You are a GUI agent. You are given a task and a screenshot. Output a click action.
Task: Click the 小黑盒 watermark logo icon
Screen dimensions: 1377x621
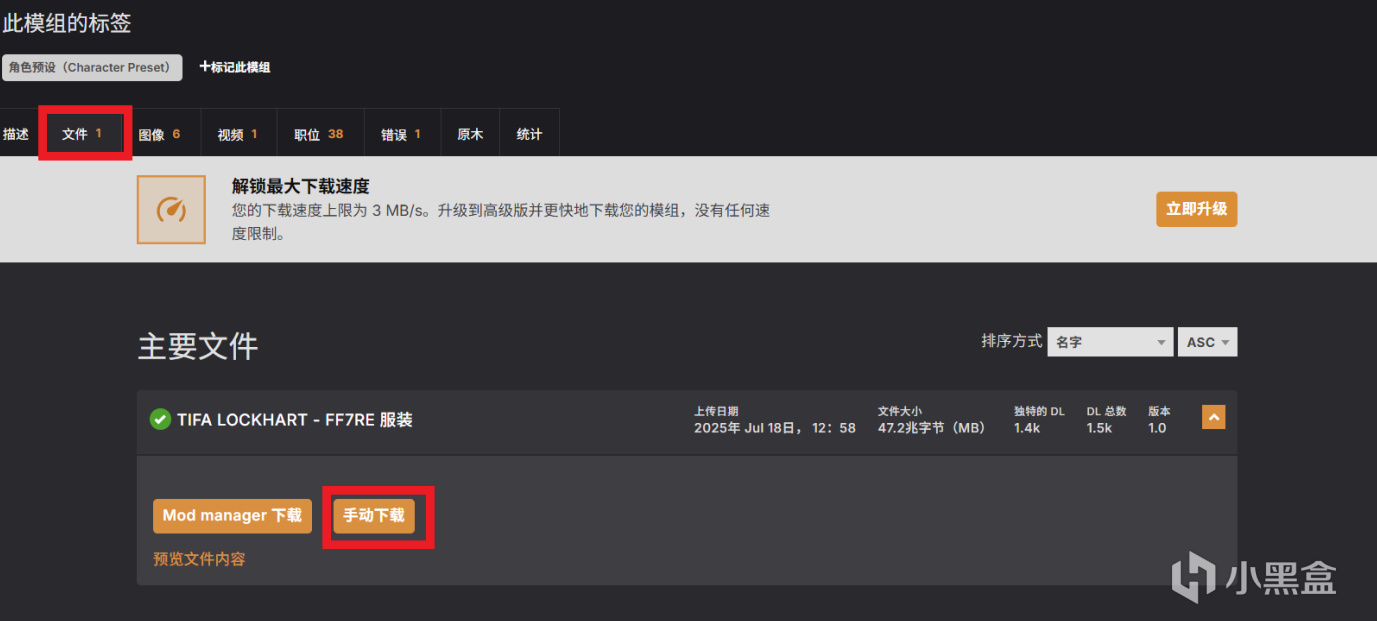(x=1194, y=580)
